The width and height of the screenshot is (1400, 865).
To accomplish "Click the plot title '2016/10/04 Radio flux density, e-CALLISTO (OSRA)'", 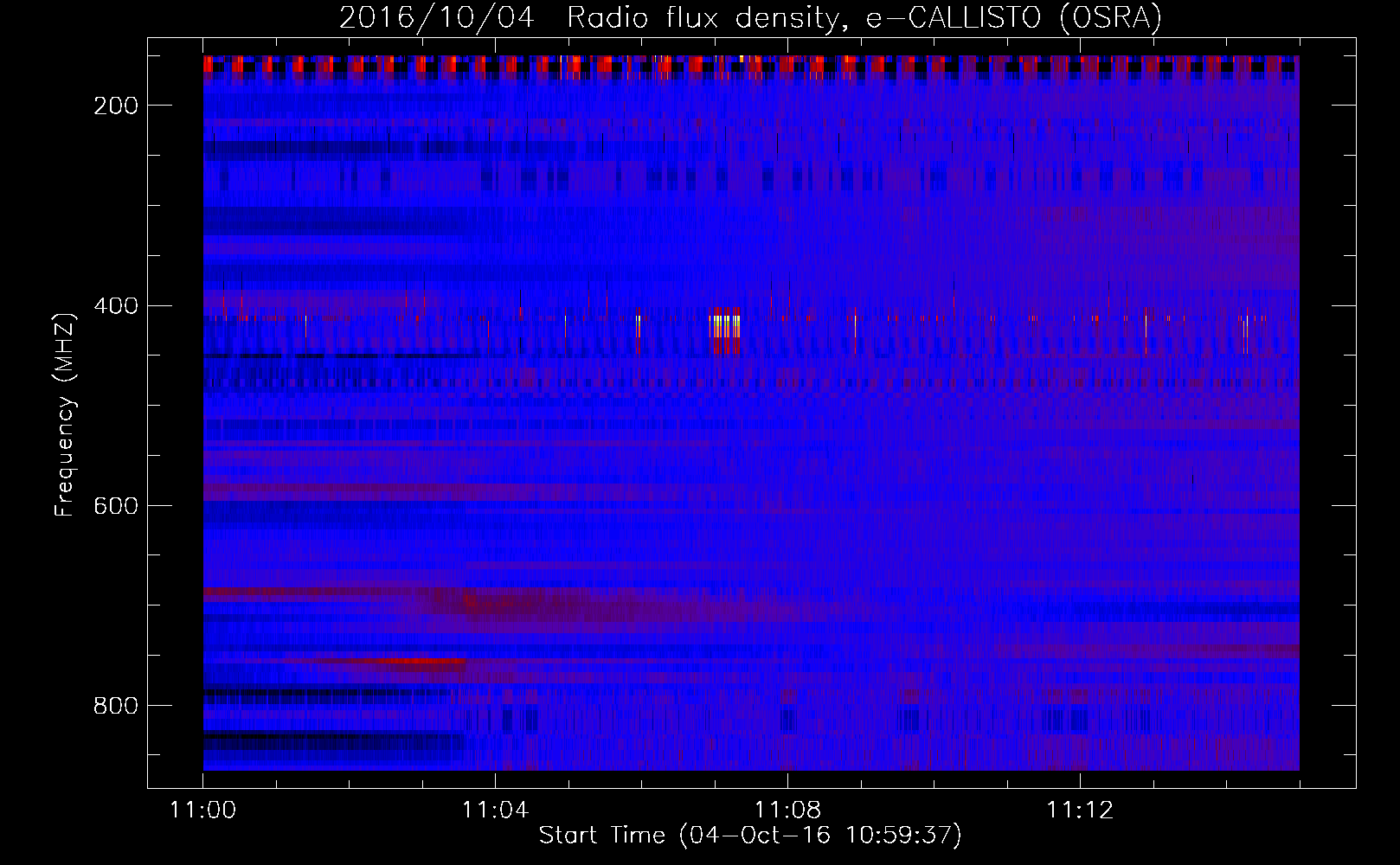I will [750, 18].
